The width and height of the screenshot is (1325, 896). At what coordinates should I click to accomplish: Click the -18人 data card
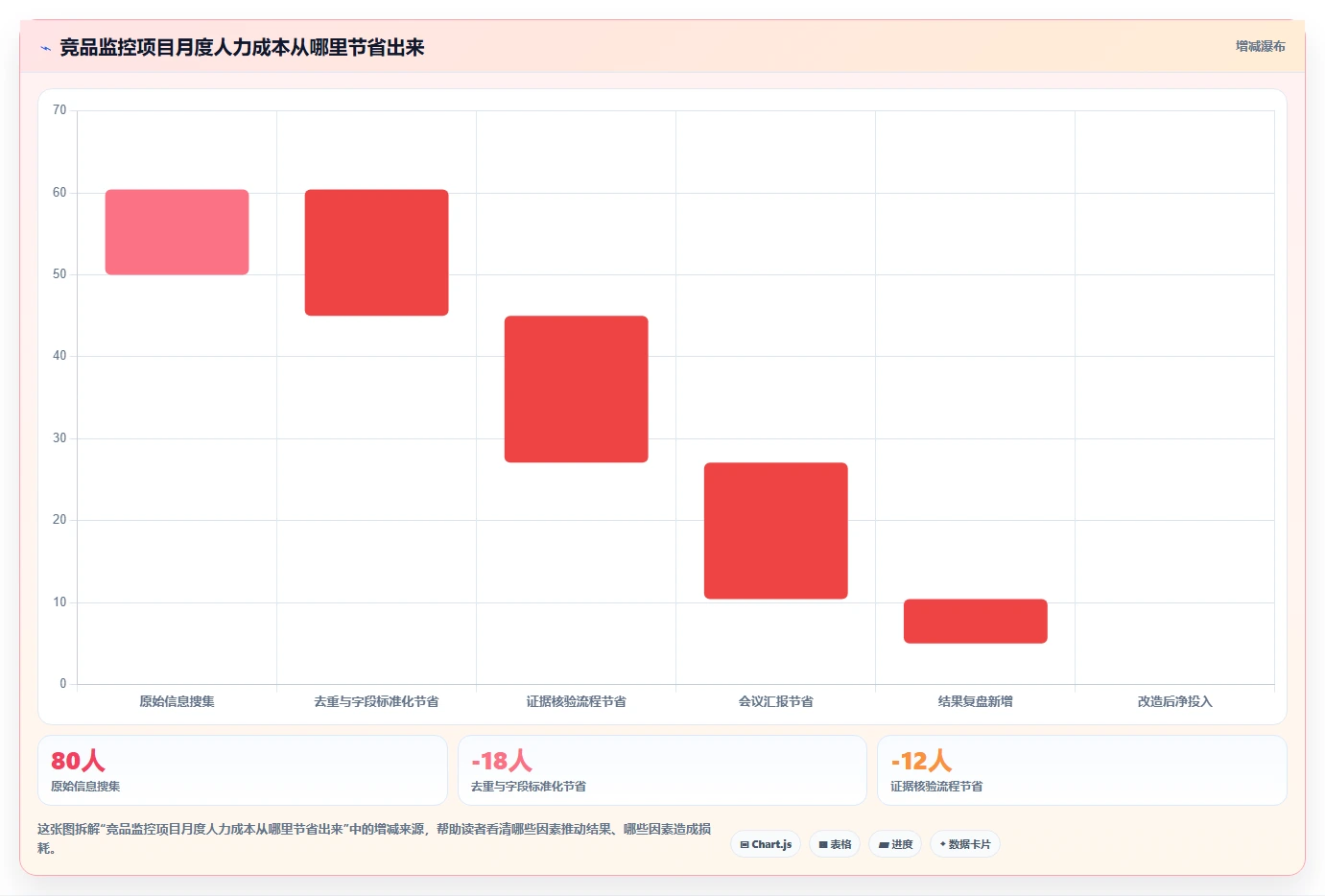662,770
